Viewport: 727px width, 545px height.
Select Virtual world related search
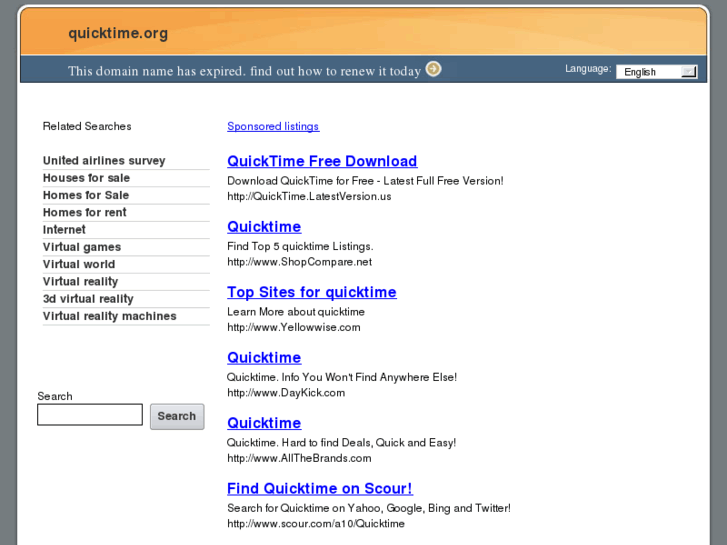coord(79,264)
